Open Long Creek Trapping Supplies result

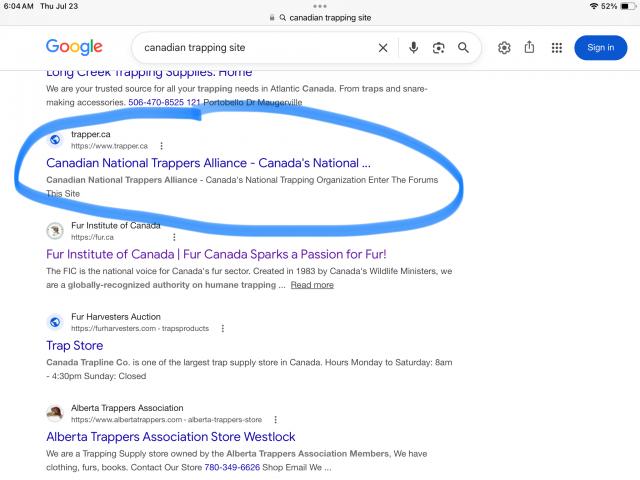click(149, 73)
